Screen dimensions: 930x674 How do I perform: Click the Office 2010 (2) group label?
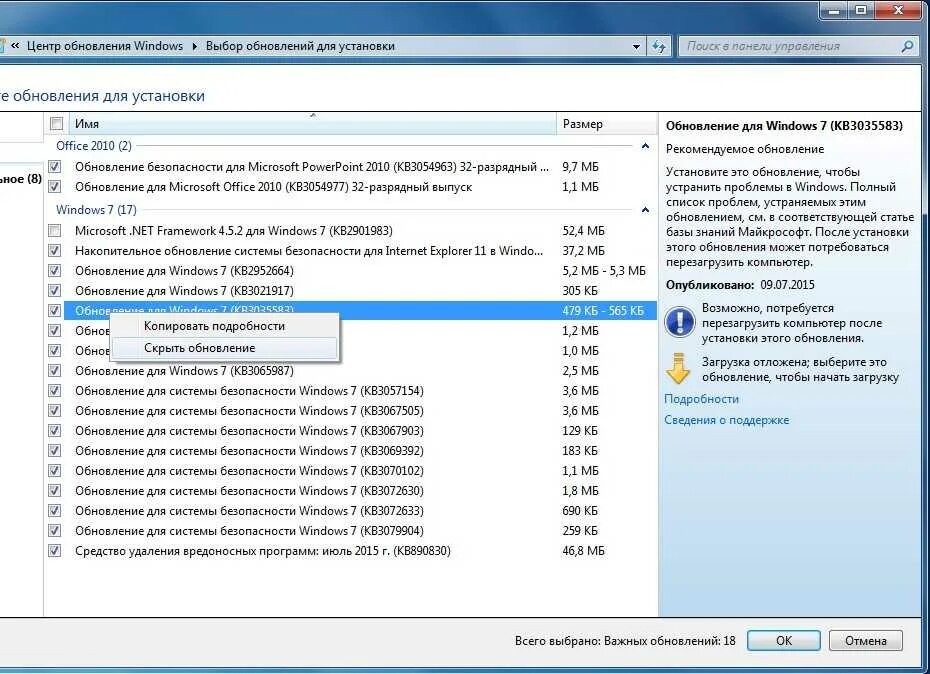click(94, 146)
